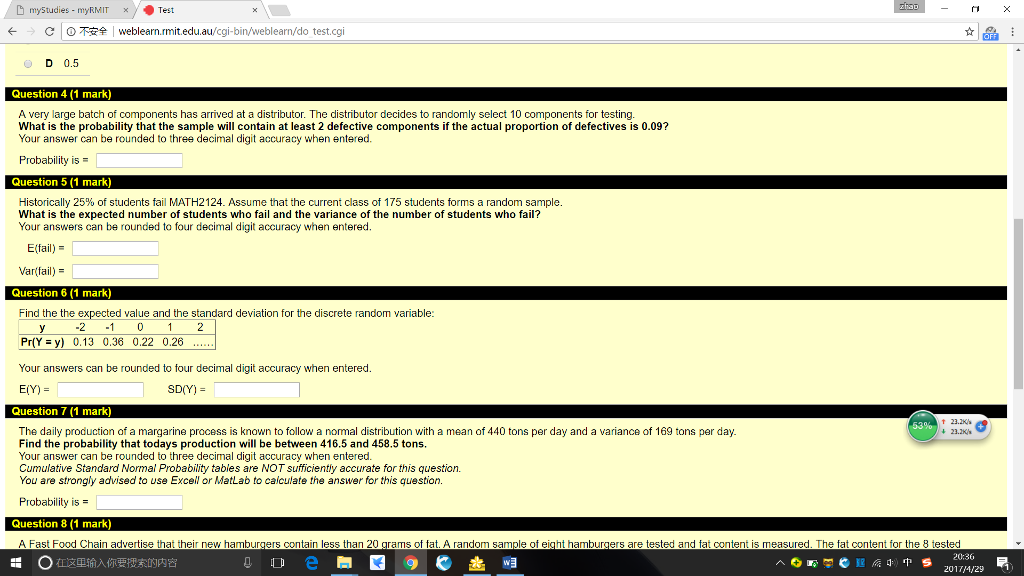Open File Explorer from the taskbar

click(x=344, y=562)
